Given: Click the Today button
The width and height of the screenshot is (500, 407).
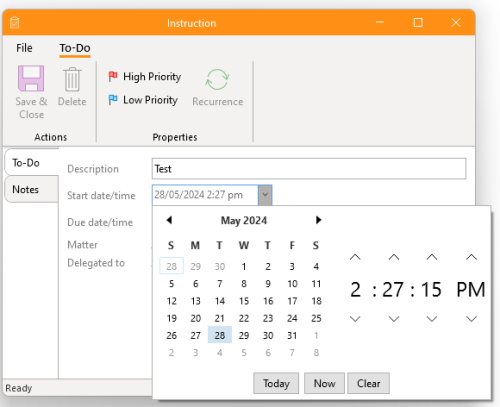Looking at the screenshot, I should (276, 383).
